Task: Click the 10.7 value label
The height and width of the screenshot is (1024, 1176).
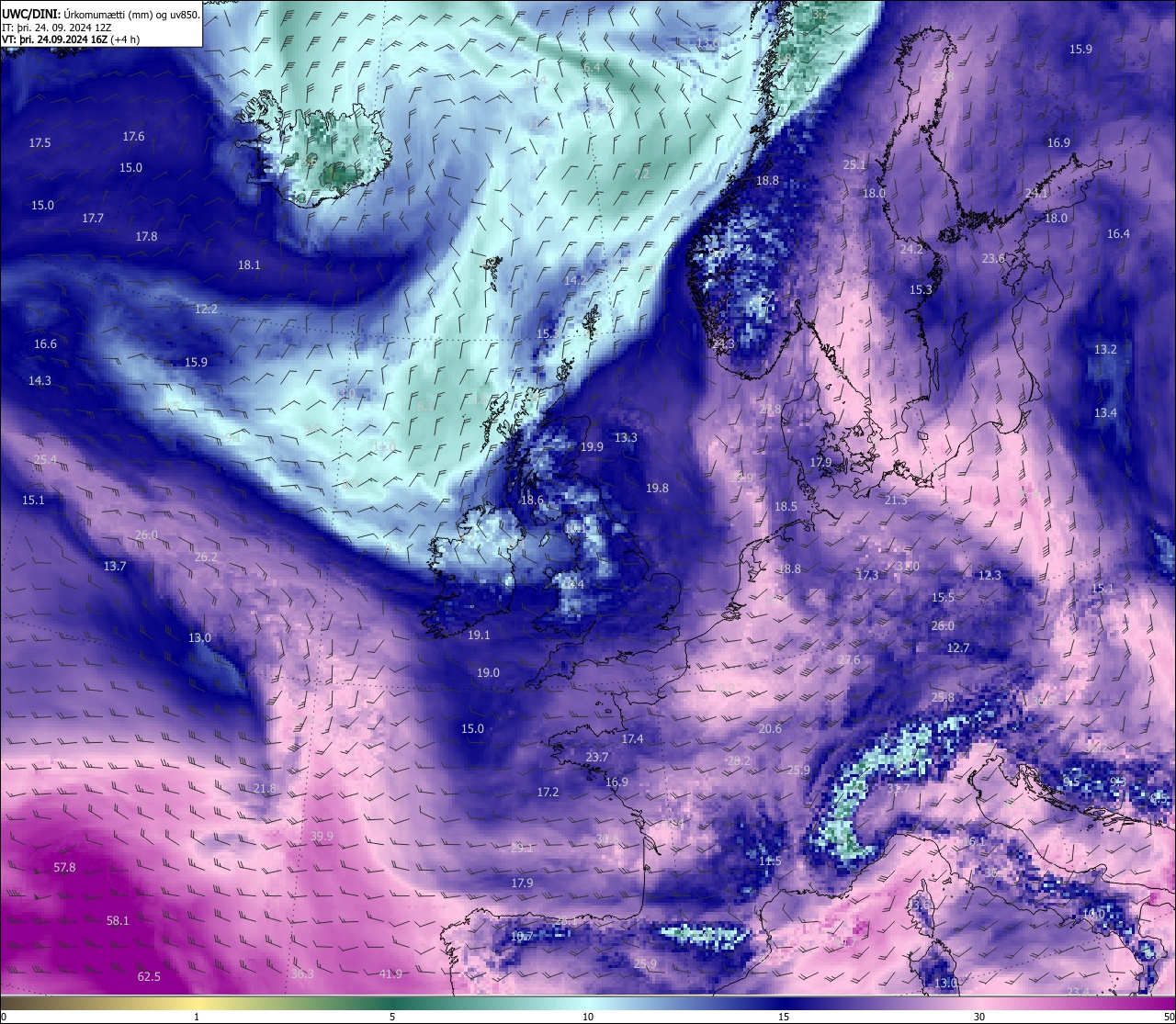Action: (522, 937)
